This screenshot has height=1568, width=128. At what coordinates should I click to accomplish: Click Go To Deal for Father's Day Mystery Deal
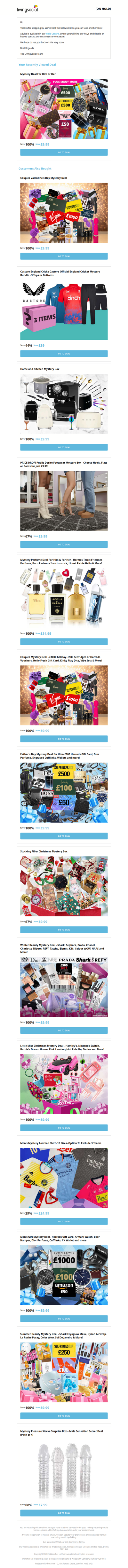[x=64, y=836]
